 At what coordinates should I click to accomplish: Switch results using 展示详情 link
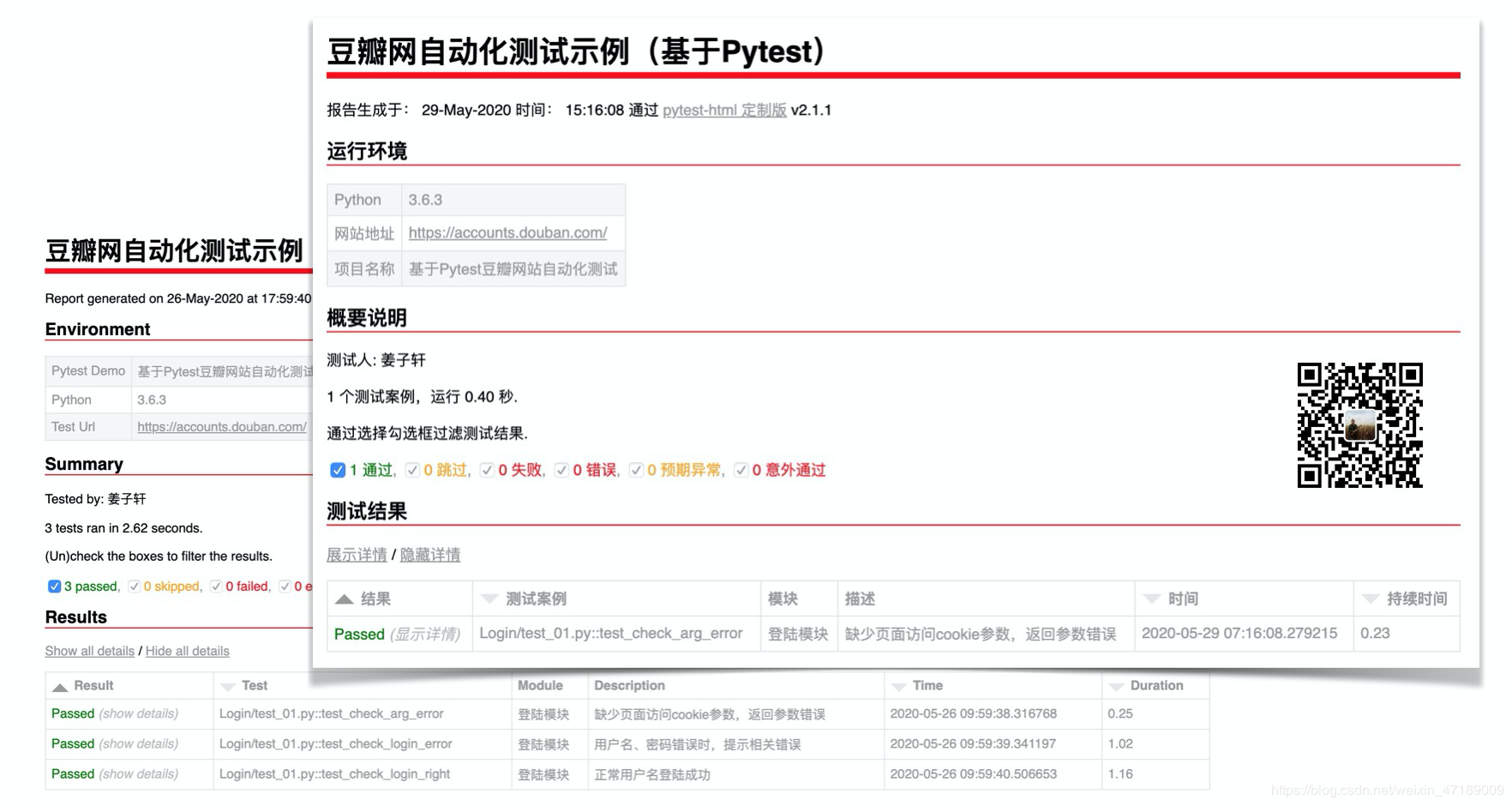pyautogui.click(x=357, y=555)
